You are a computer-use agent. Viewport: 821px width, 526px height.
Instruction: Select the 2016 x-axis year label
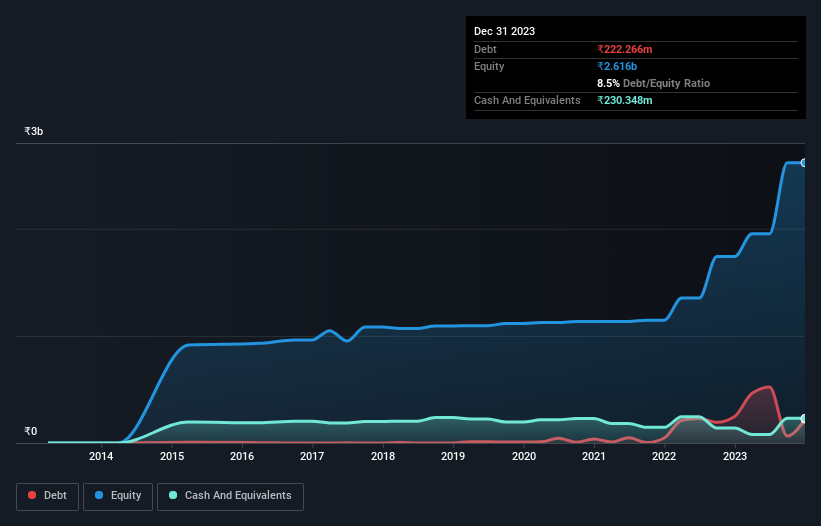click(242, 456)
